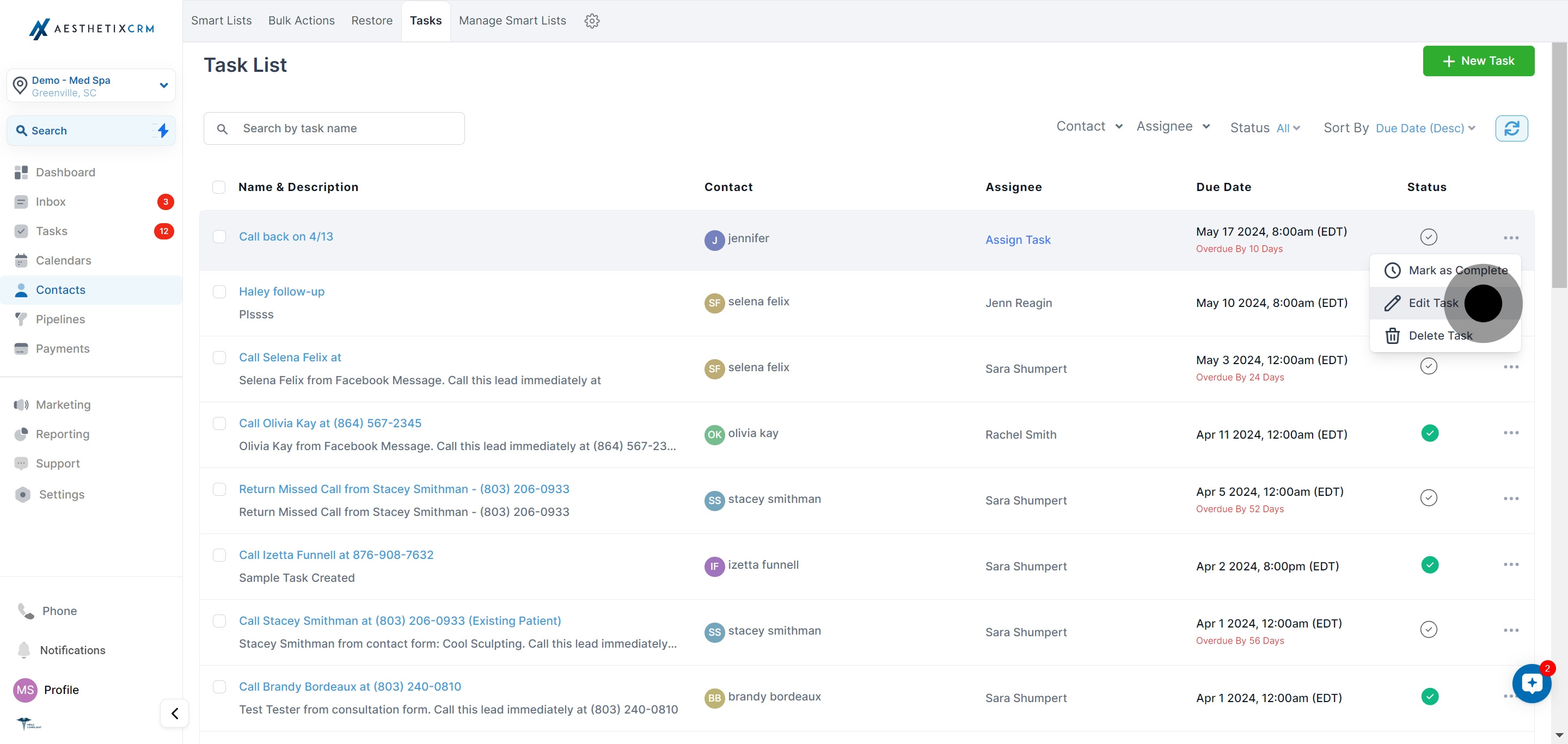The image size is (1568, 744).
Task: Open the Pipelines sidebar item
Action: coord(60,319)
